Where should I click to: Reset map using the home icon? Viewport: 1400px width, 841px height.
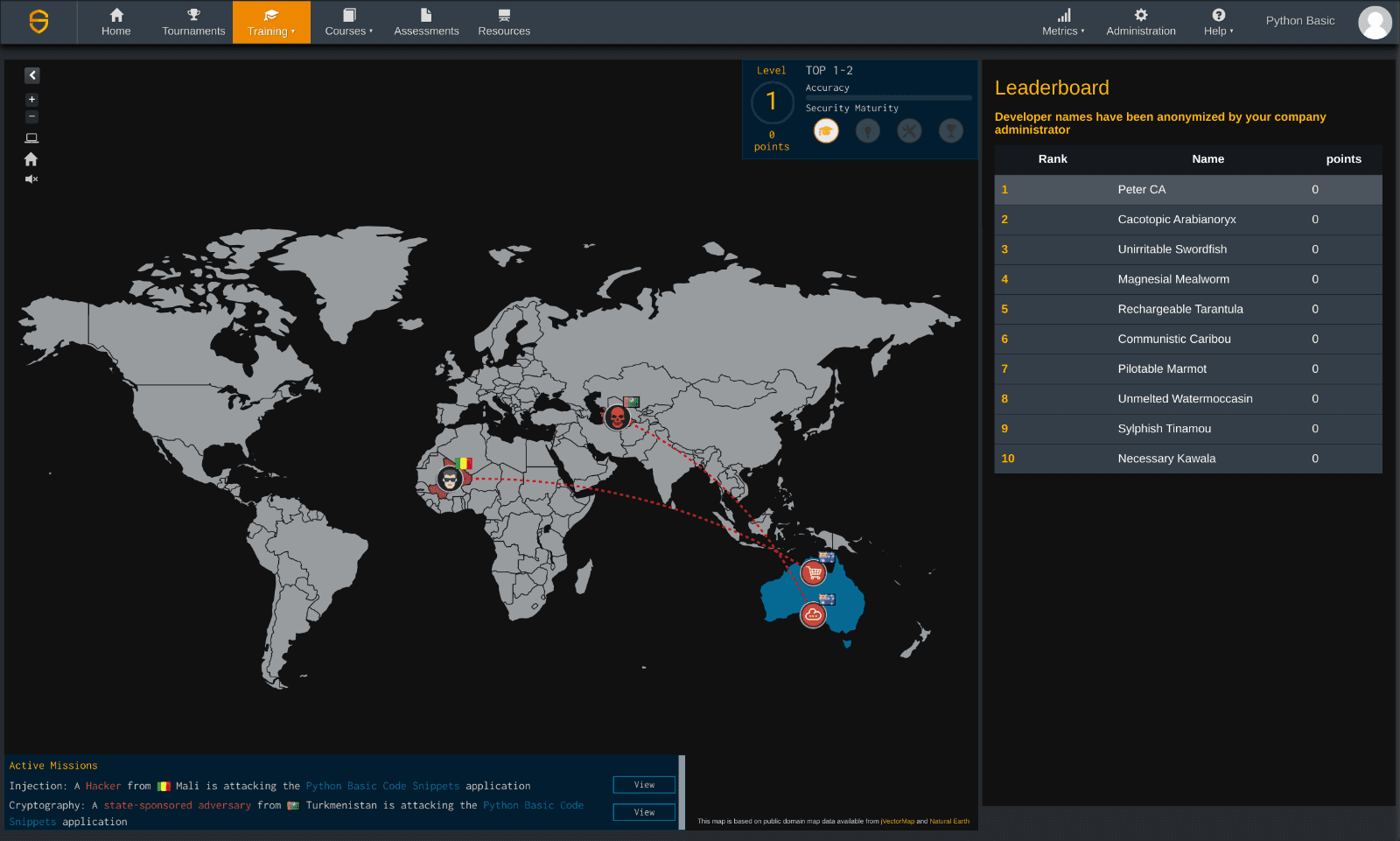[x=31, y=159]
